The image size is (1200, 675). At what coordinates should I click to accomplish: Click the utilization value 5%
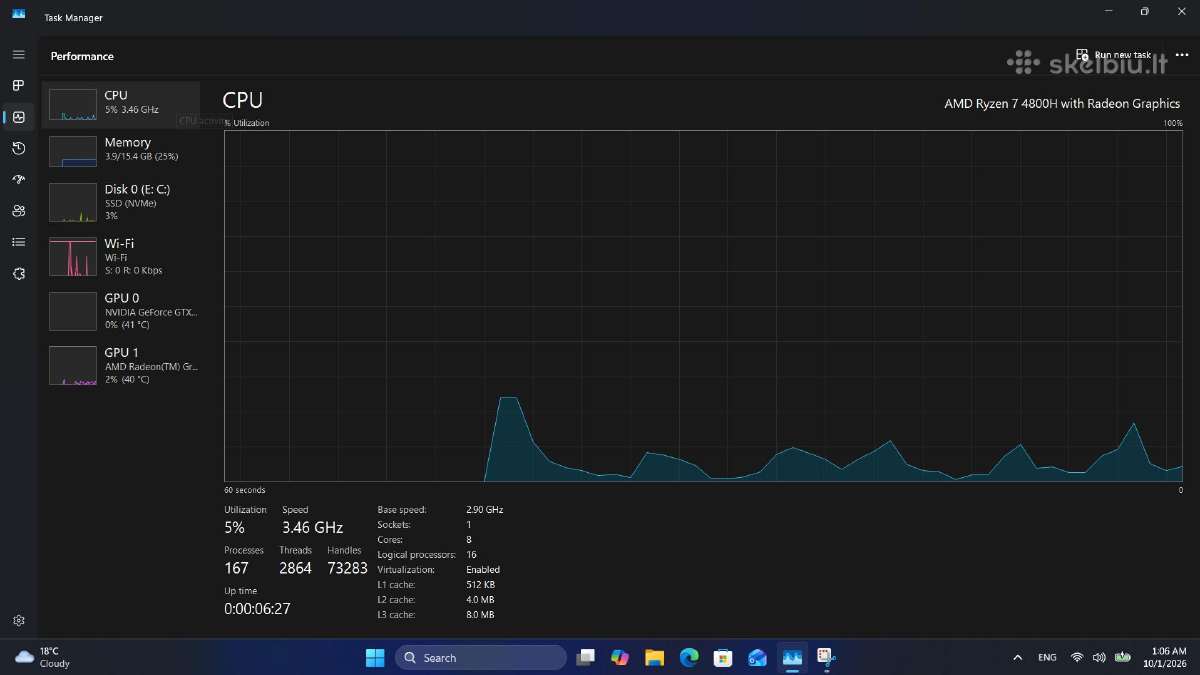(234, 527)
